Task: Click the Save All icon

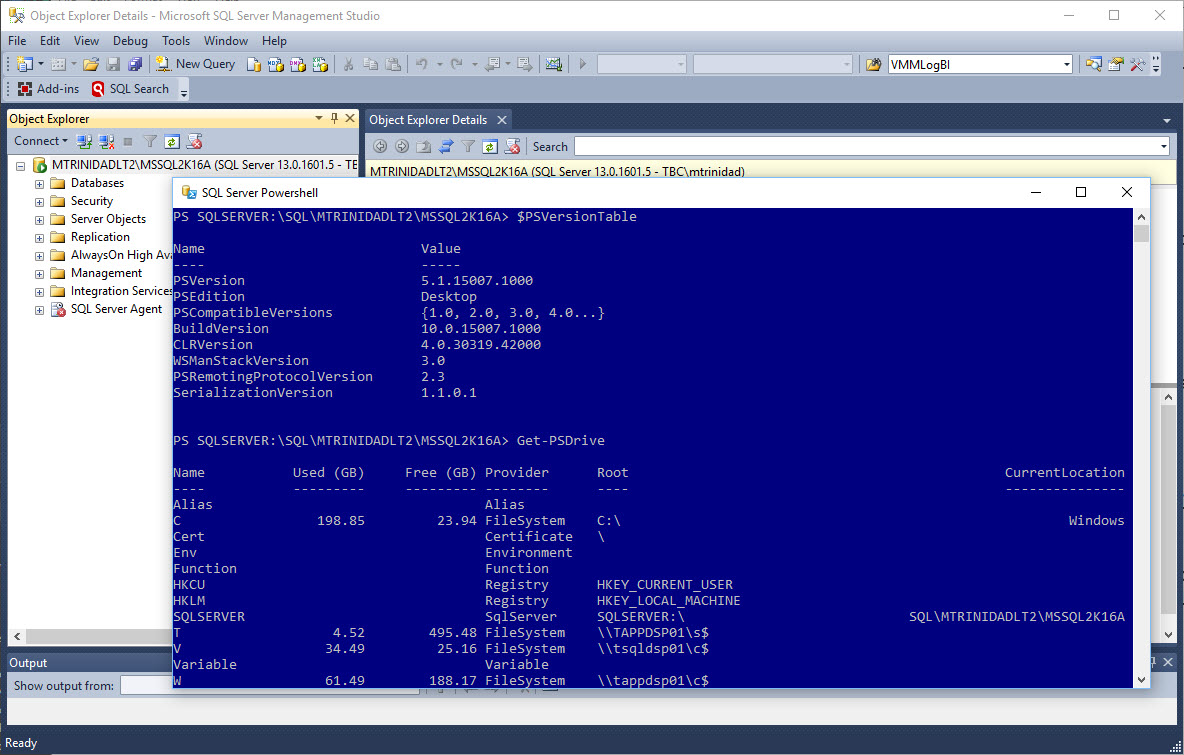Action: point(135,64)
